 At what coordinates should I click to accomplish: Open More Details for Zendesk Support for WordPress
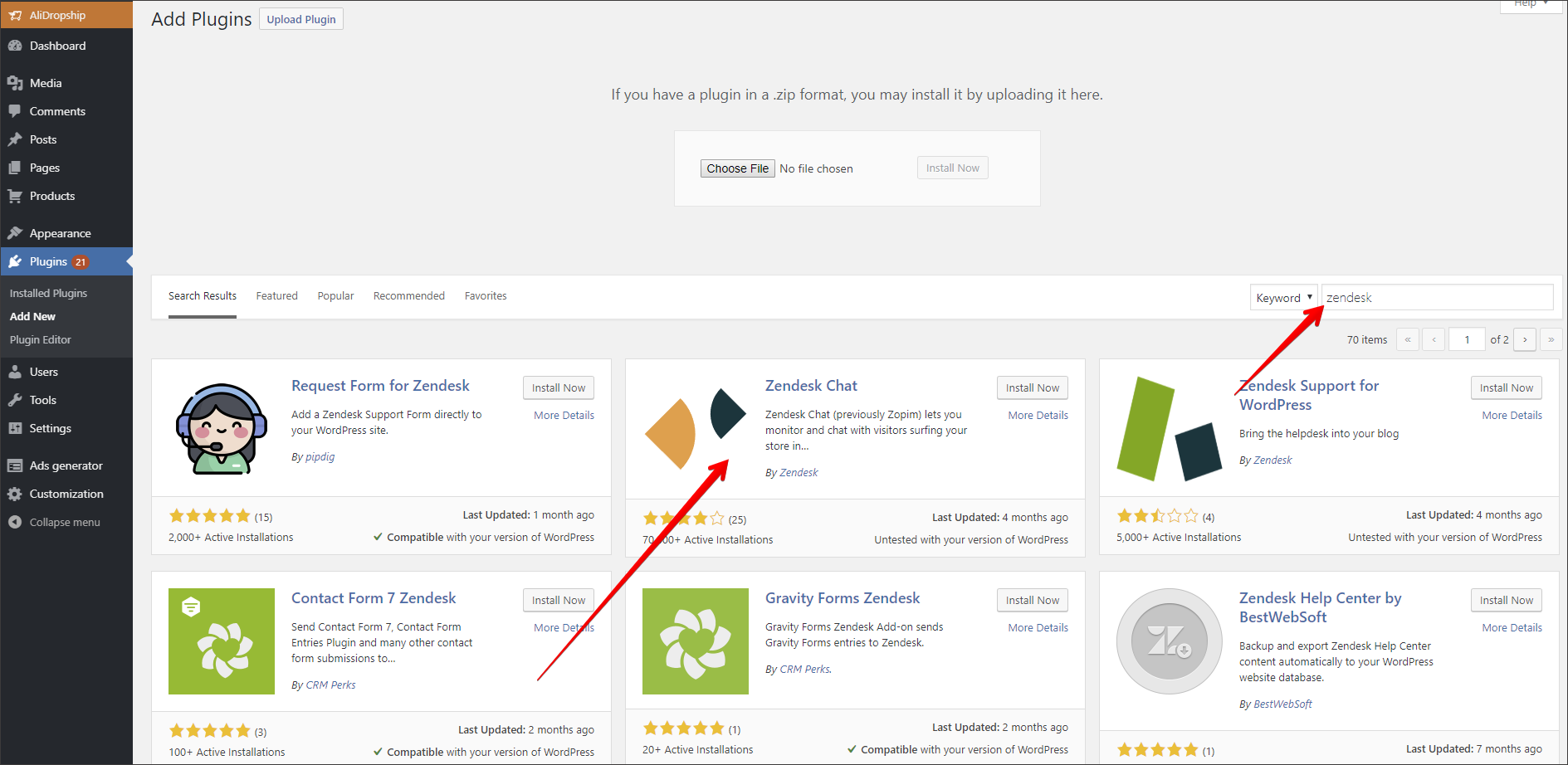click(1512, 415)
